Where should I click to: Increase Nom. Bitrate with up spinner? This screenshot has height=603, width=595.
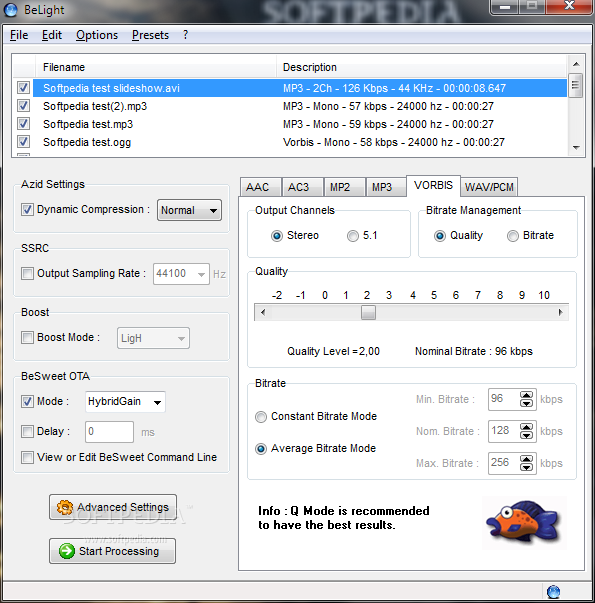click(526, 427)
